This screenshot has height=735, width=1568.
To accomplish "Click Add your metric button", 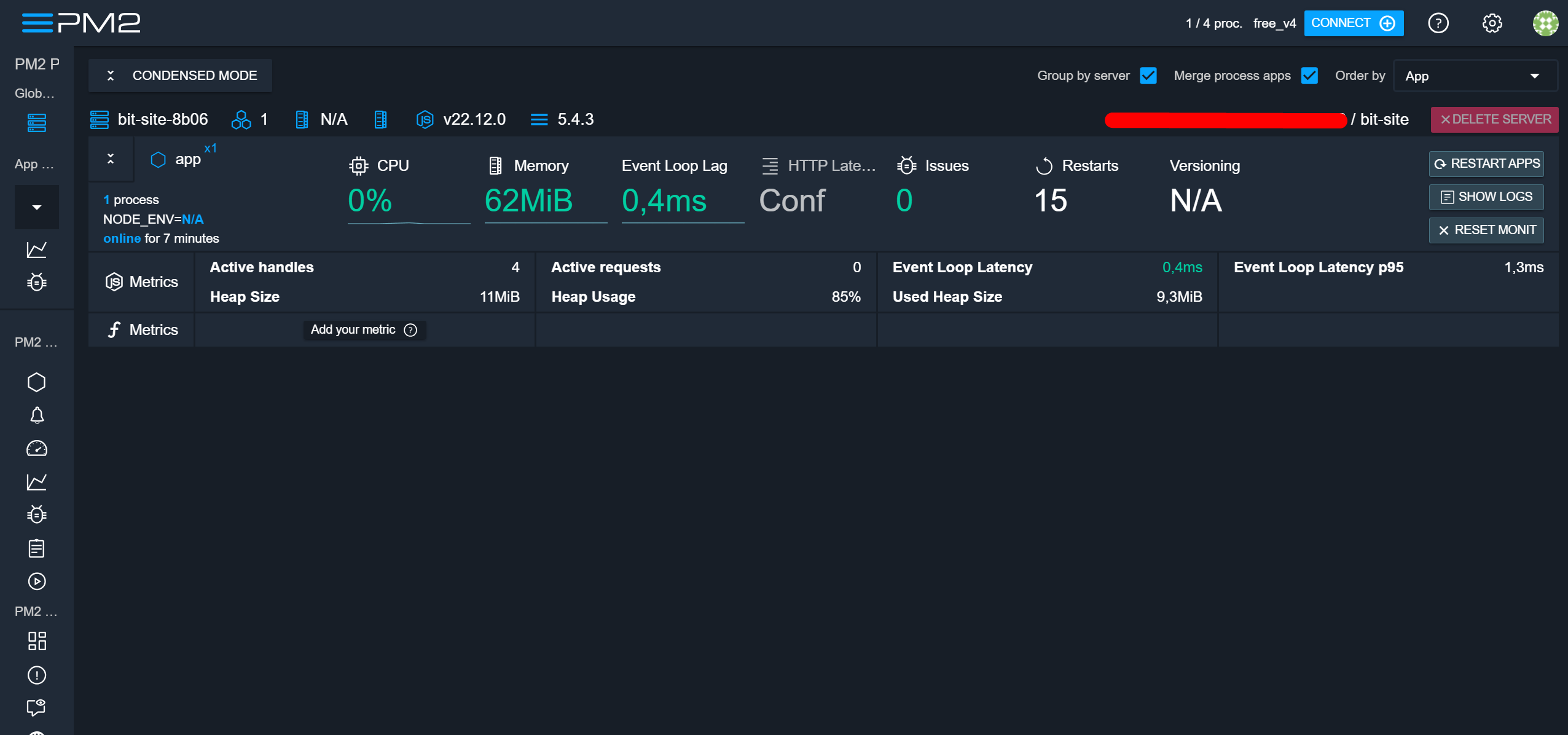I will (x=364, y=330).
